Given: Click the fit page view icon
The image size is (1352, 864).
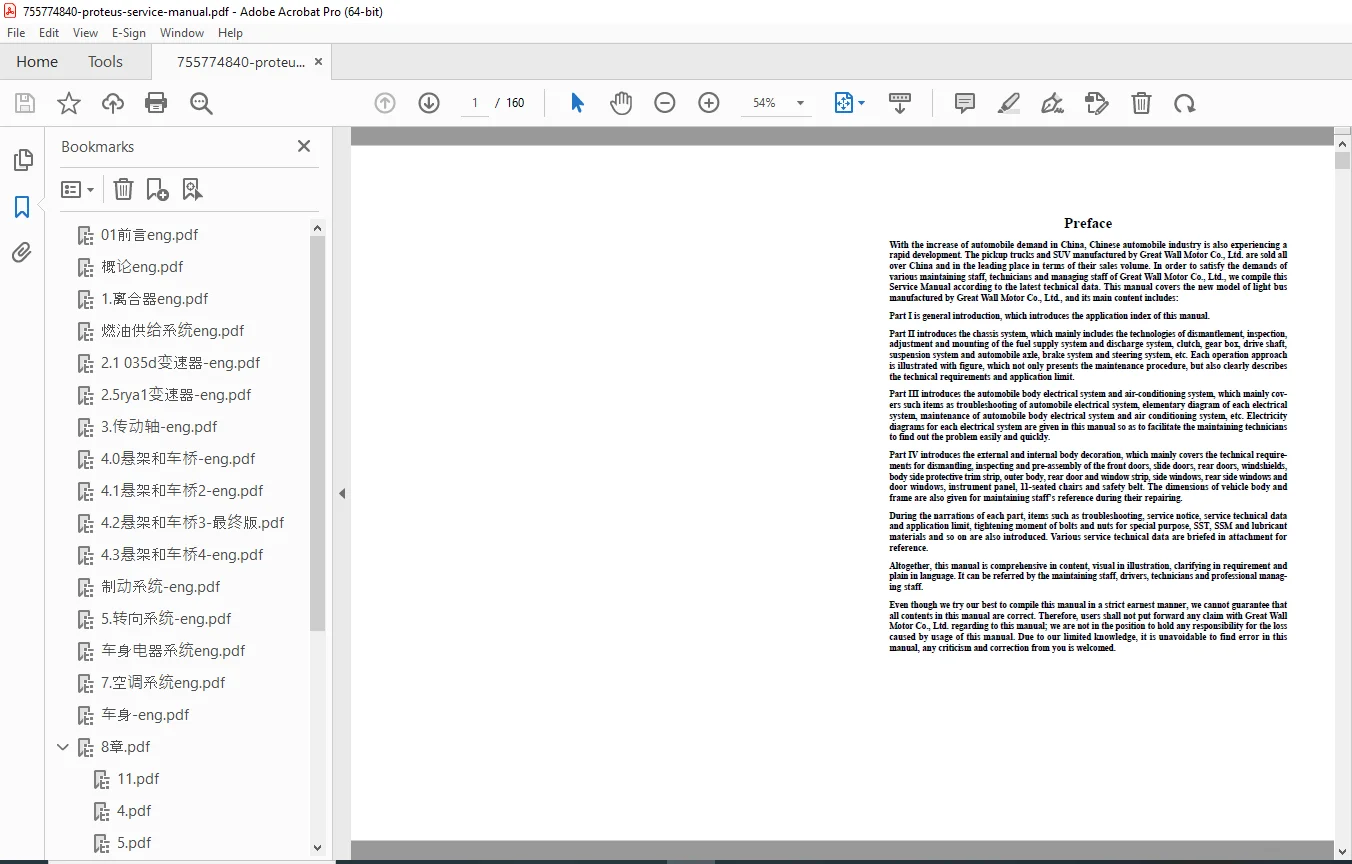Looking at the screenshot, I should (843, 103).
